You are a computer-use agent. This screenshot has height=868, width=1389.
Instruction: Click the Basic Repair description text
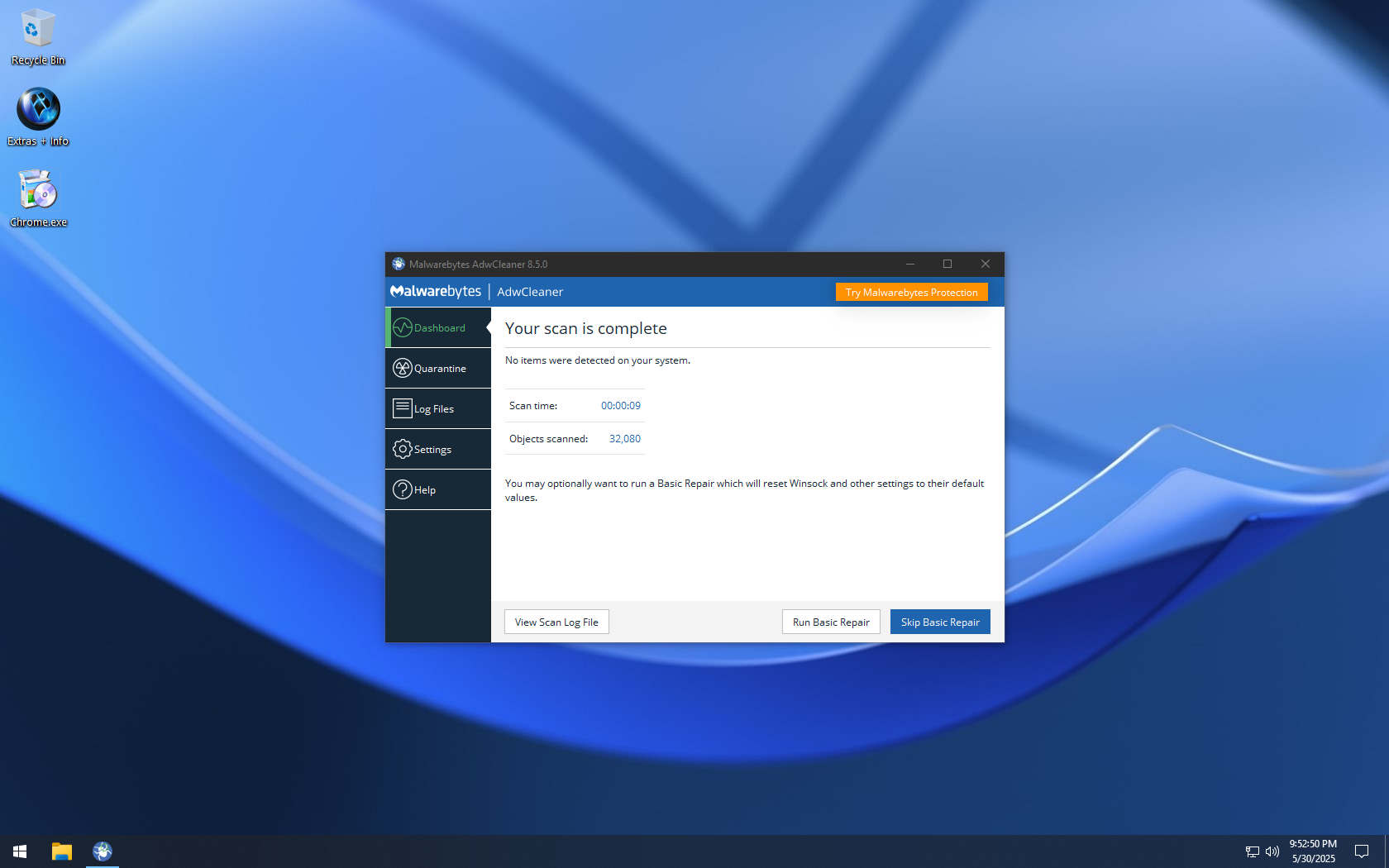coord(745,490)
